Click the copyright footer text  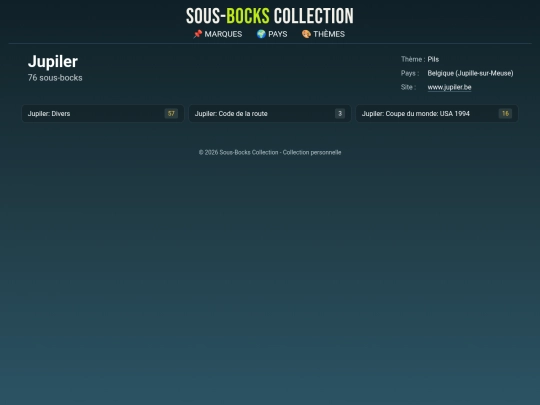(270, 152)
